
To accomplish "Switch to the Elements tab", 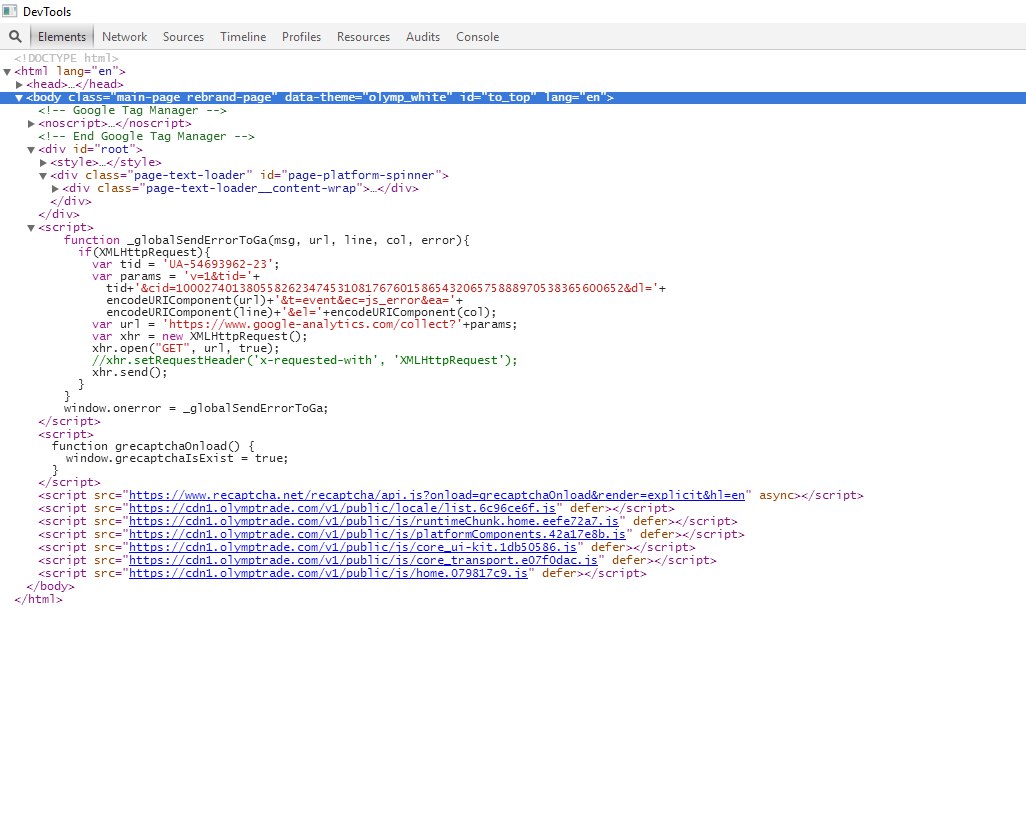I will point(62,37).
